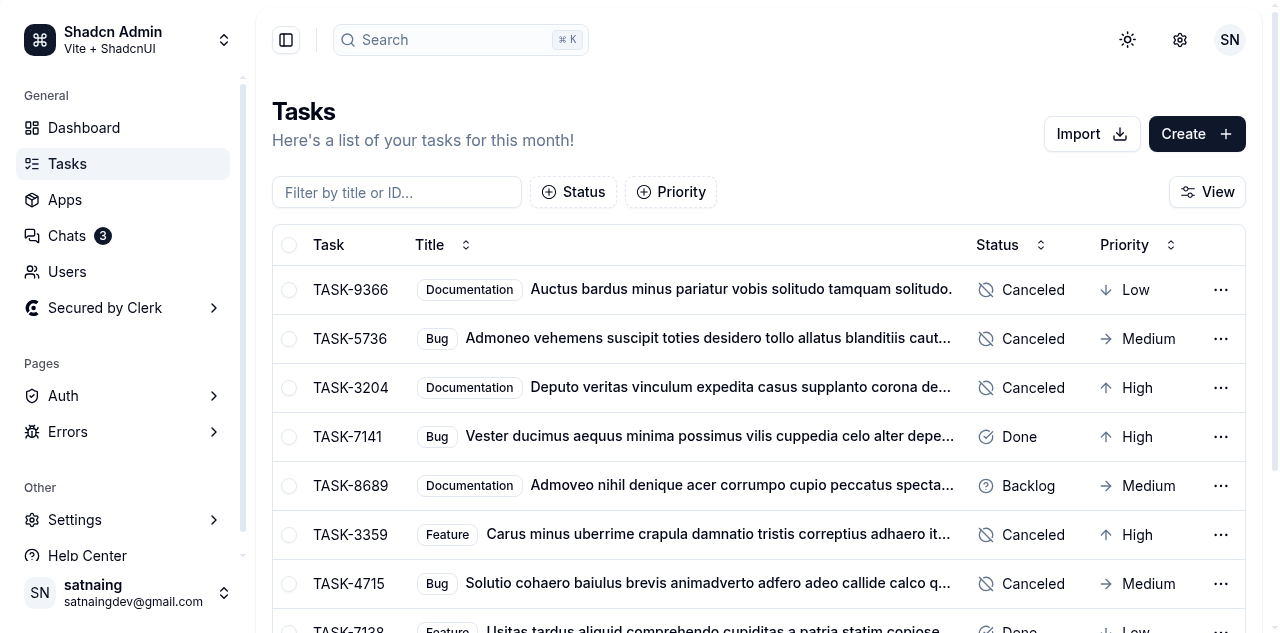Open the View column options
Image resolution: width=1280 pixels, height=633 pixels.
[x=1207, y=192]
